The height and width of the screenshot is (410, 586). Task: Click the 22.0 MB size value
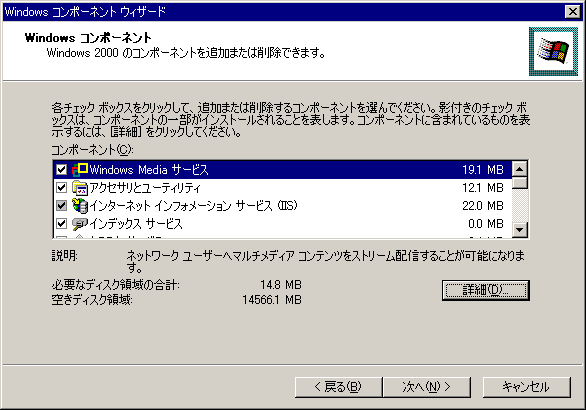(x=483, y=206)
